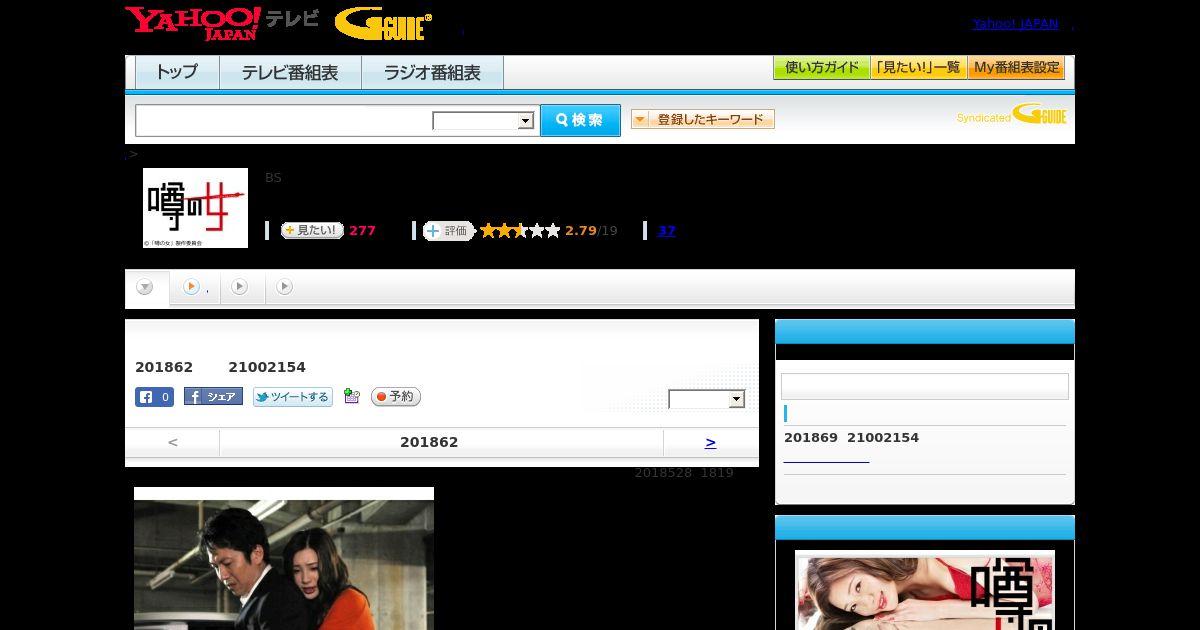Click the 201862 date heading in navigation bar
Viewport: 1200px width, 630px height.
point(429,442)
